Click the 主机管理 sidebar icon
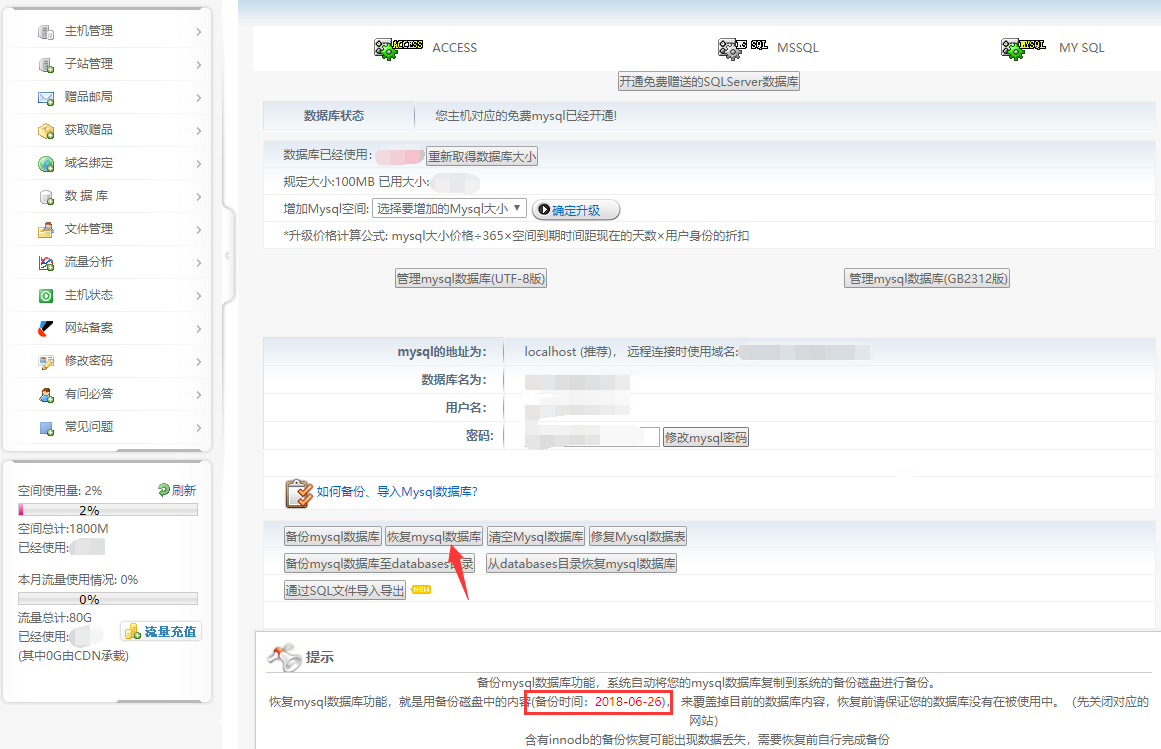1161x749 pixels. coord(46,32)
